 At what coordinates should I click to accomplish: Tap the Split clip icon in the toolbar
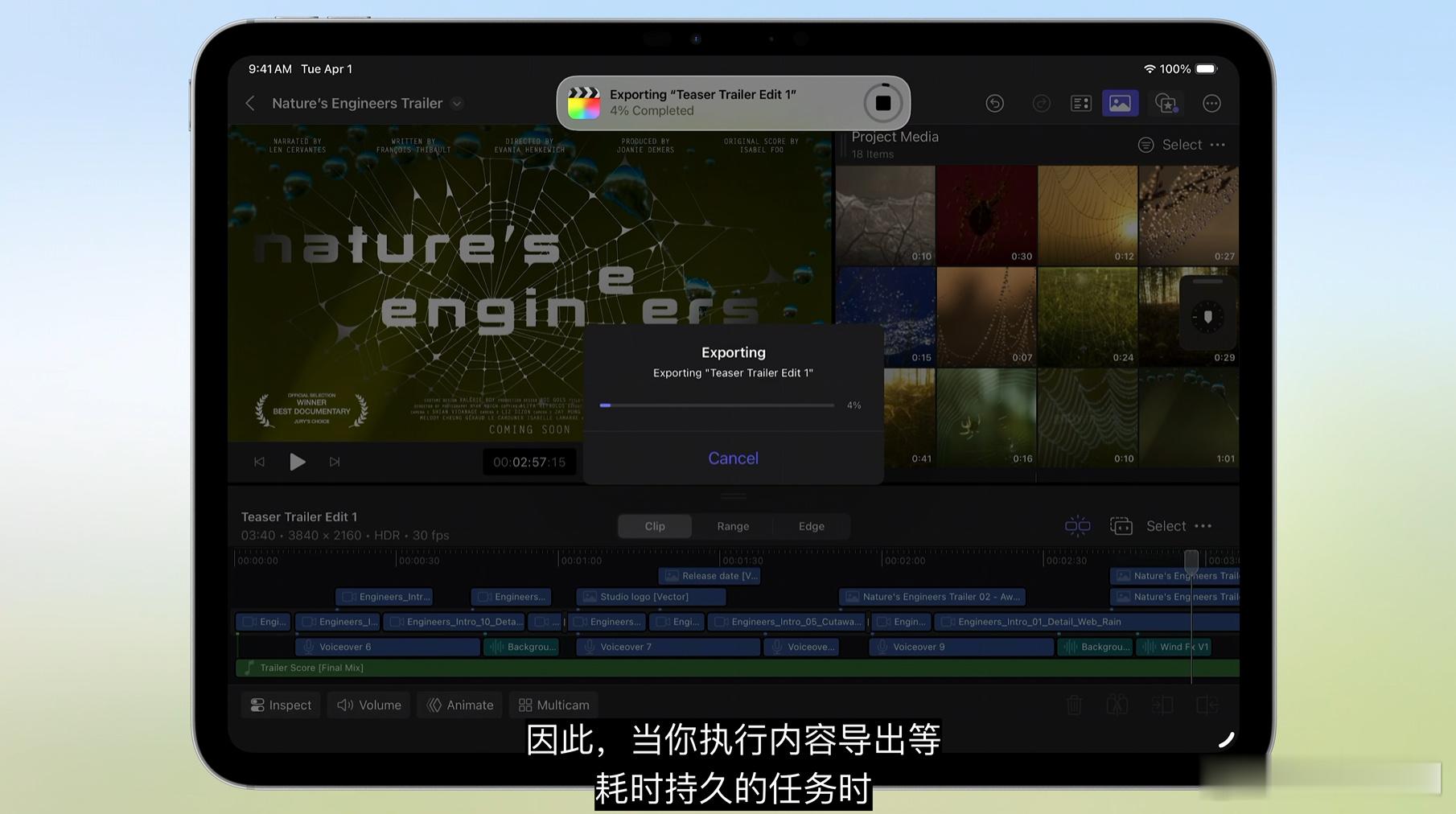[1117, 705]
